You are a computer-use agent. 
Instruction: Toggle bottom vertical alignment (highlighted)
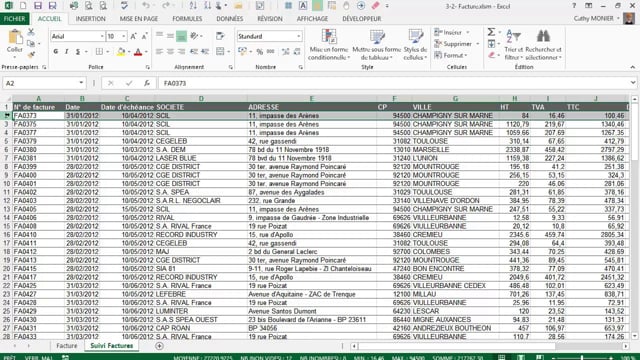(x=181, y=36)
